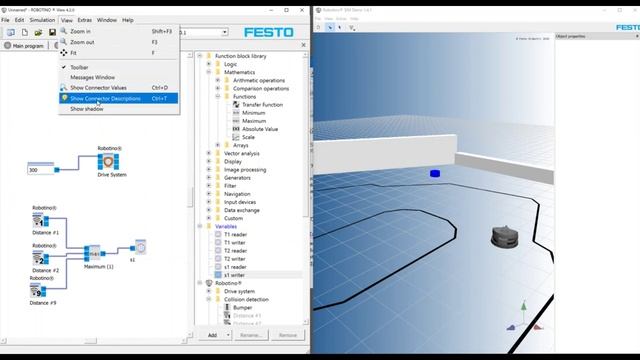Click the Fit arrows icon
This screenshot has width=640, height=360.
tap(64, 53)
